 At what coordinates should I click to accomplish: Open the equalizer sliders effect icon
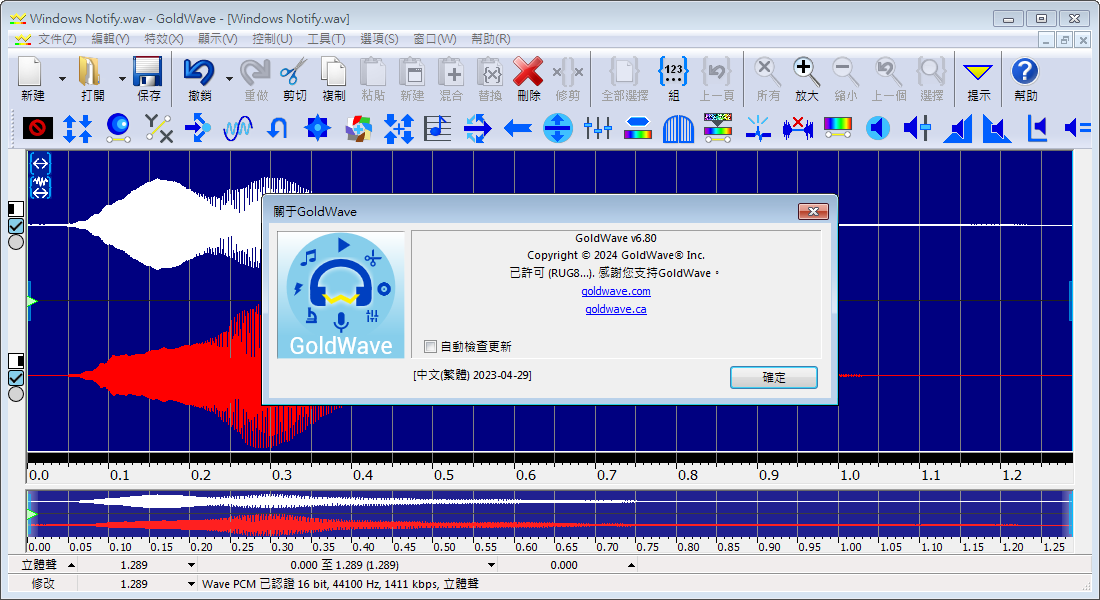tap(597, 128)
